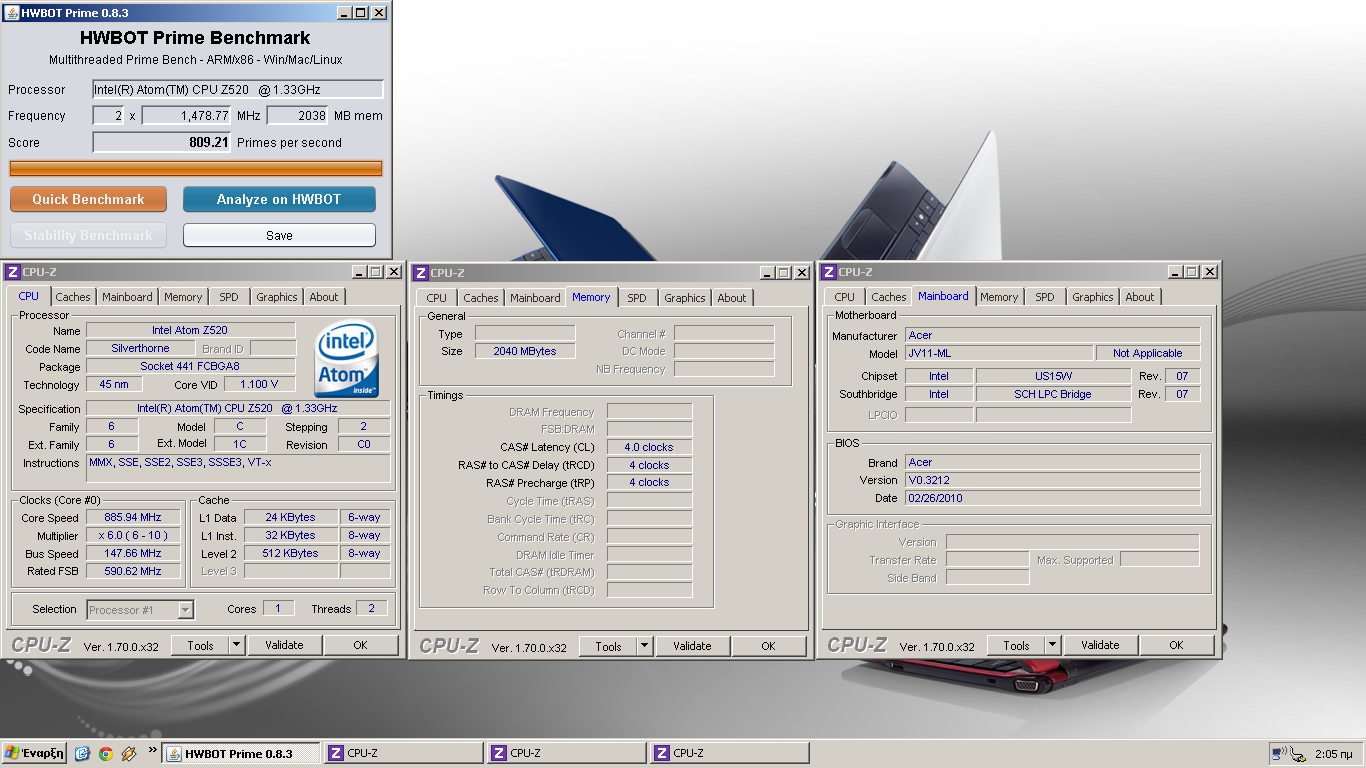Click the Z icon in the CPU tab CPU-Z window title bar

(13, 272)
